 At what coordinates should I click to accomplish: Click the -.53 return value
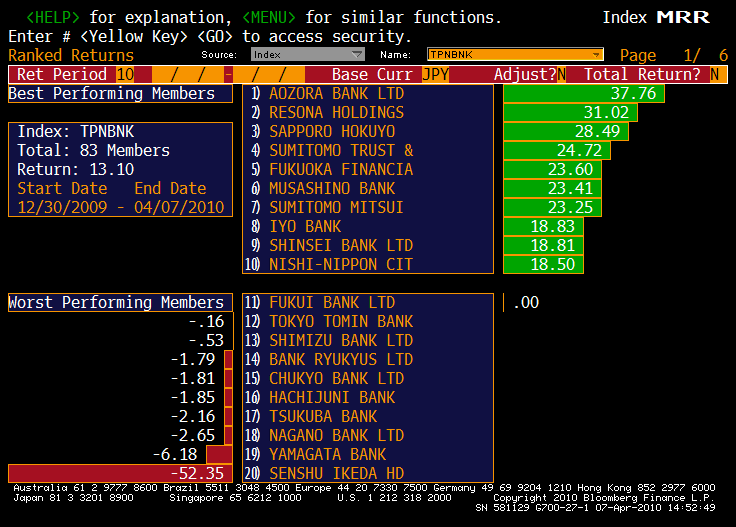207,340
